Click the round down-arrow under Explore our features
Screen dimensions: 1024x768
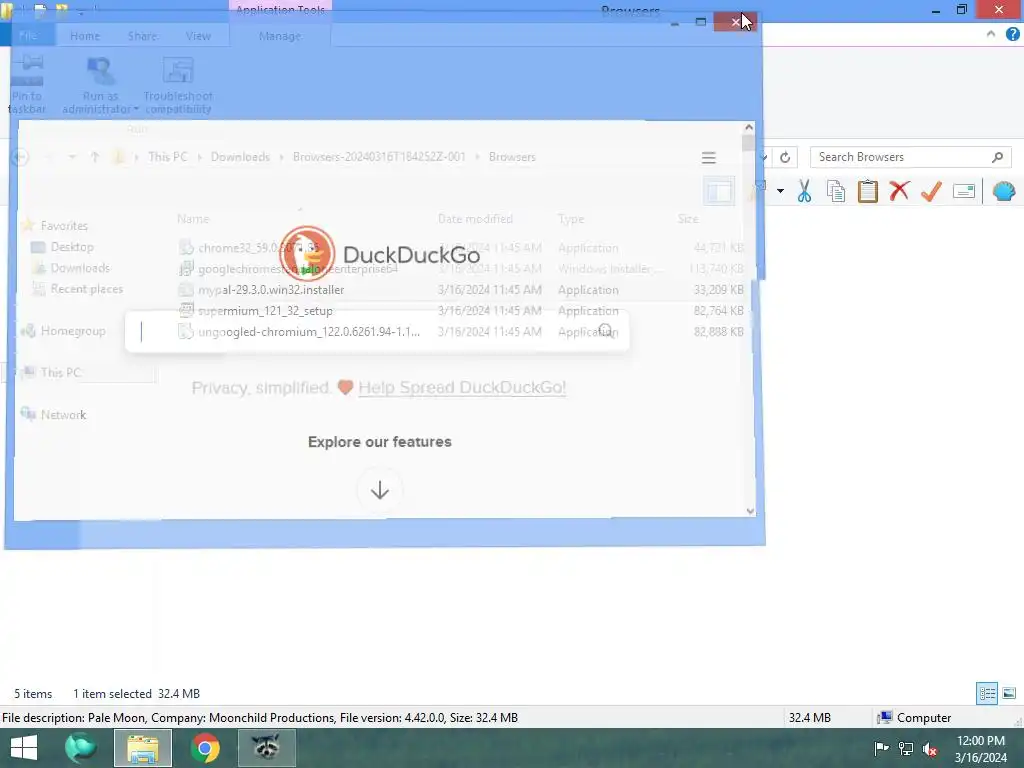379,490
